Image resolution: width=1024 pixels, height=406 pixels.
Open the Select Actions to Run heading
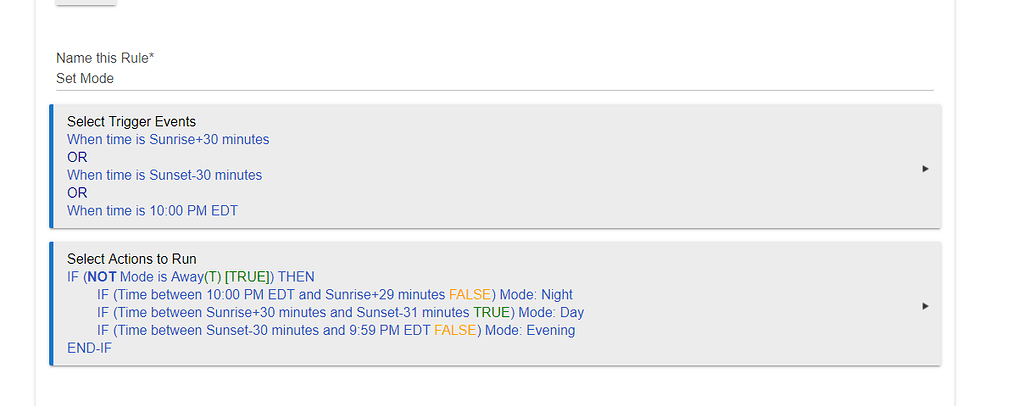pos(132,259)
